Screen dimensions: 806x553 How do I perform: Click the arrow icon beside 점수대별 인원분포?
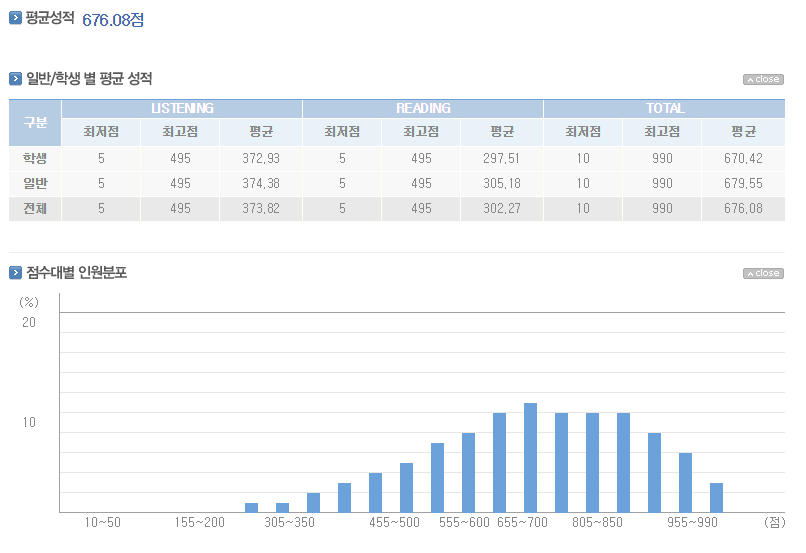click(x=15, y=273)
